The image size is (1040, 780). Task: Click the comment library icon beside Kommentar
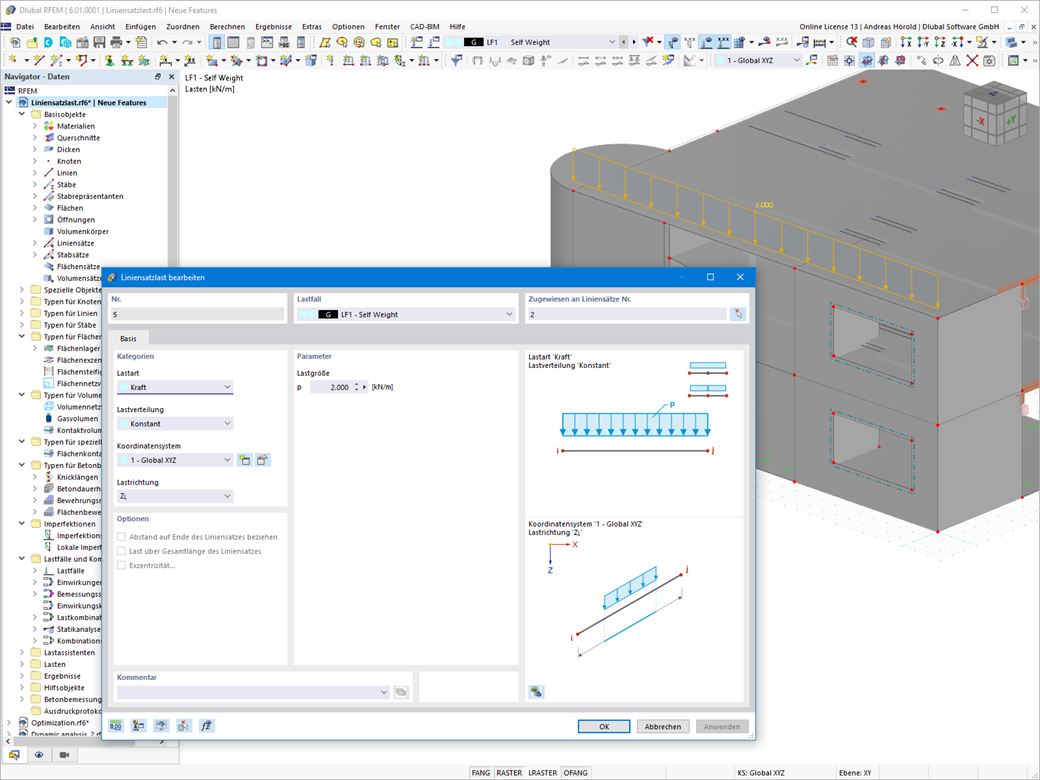pos(401,692)
